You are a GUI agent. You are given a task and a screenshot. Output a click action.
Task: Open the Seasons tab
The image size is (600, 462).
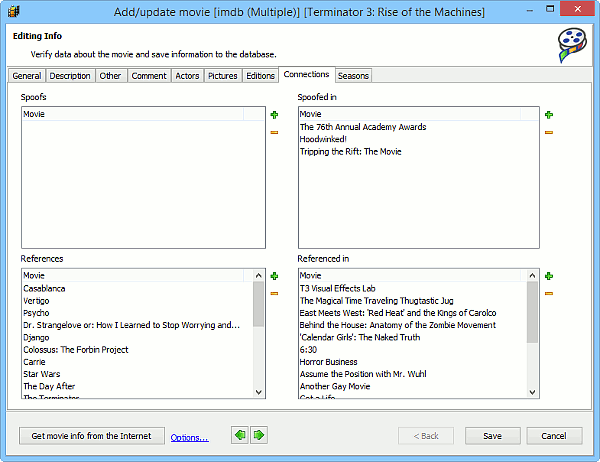353,76
